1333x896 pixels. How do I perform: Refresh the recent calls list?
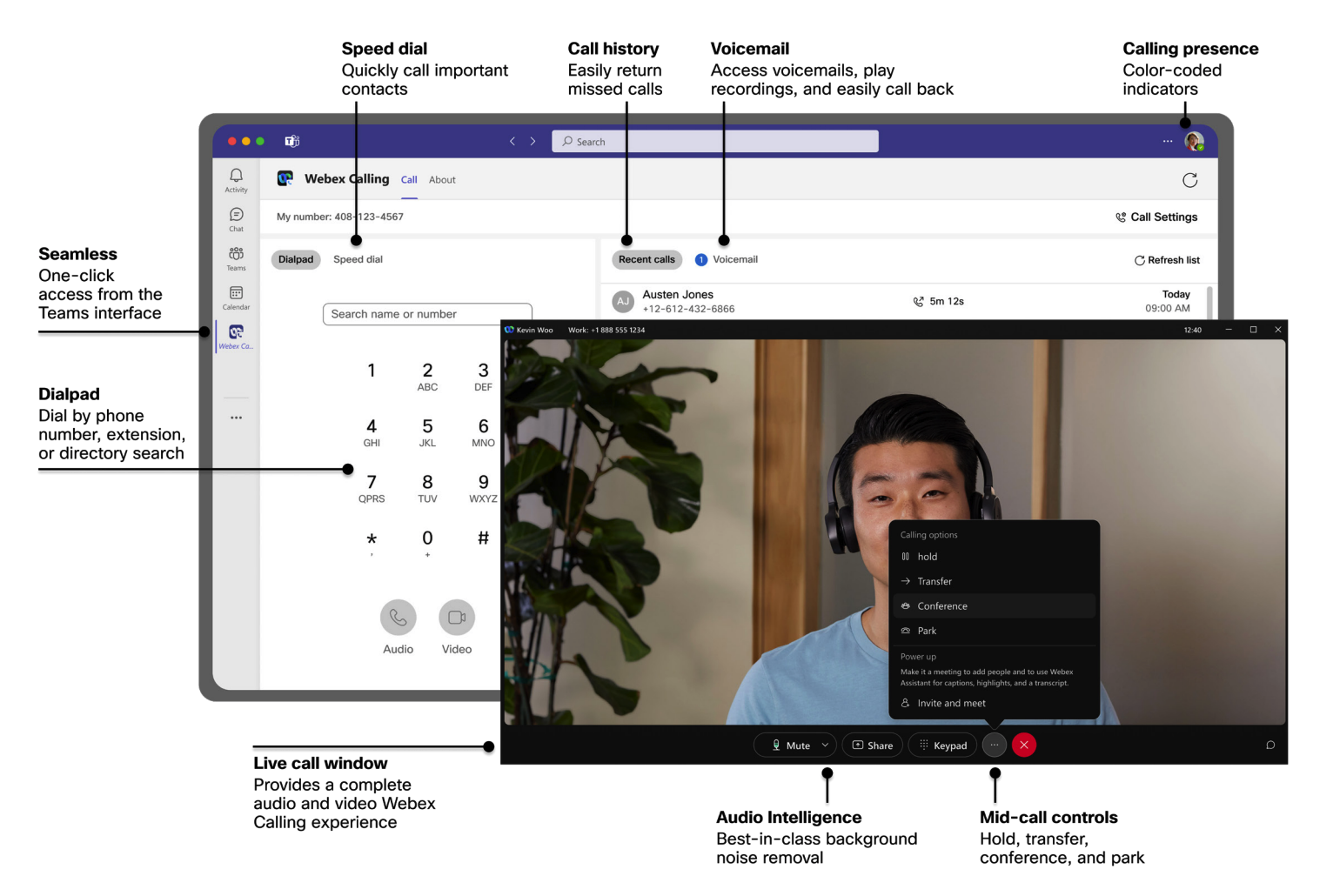click(1166, 259)
